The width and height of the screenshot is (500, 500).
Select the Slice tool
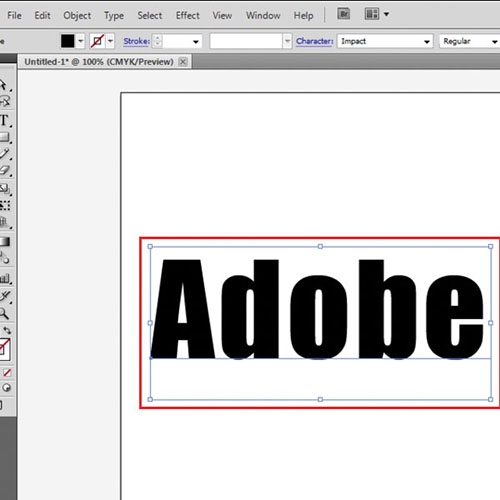(x=5, y=296)
